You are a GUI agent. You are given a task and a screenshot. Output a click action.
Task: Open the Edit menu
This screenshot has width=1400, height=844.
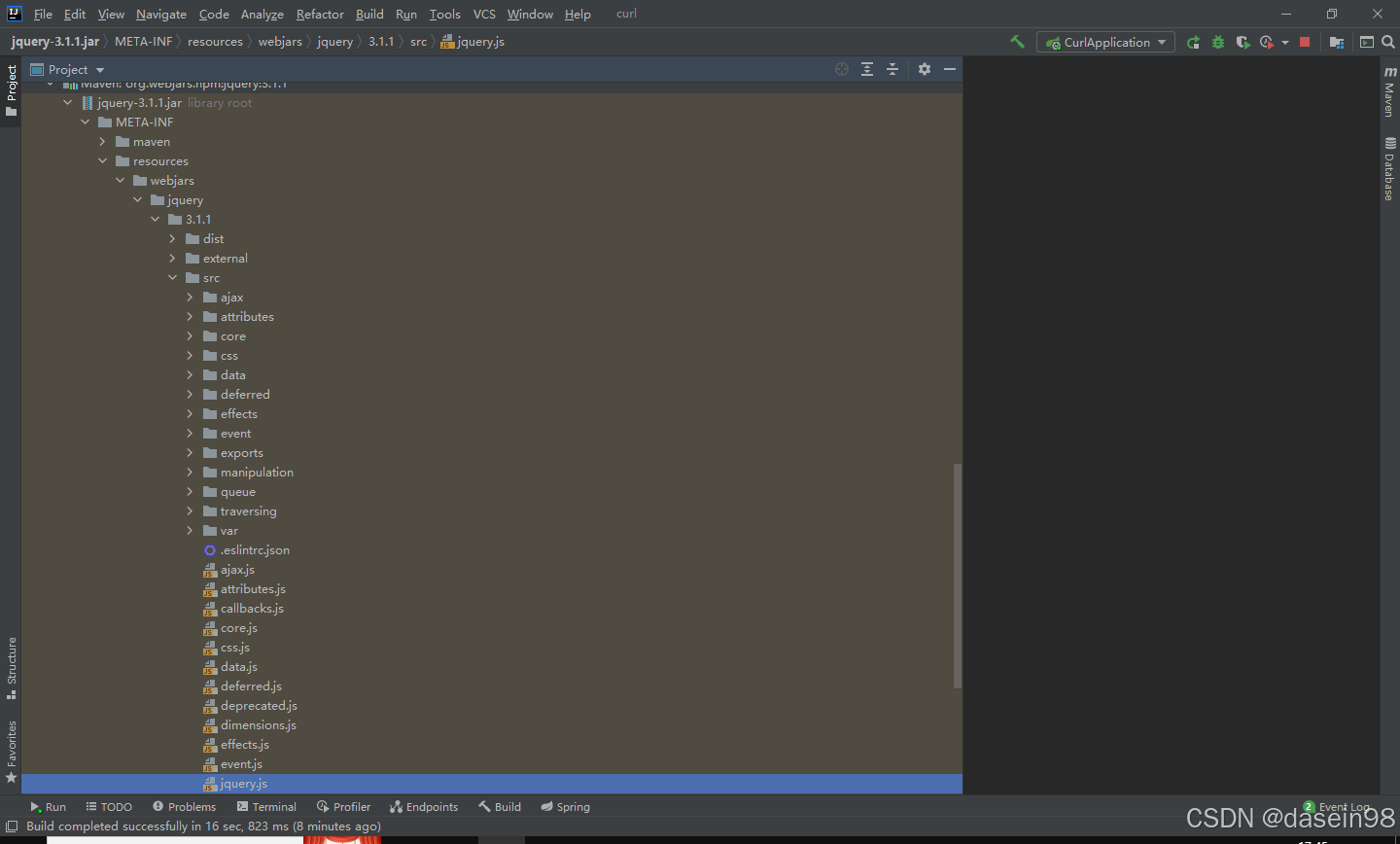(75, 14)
